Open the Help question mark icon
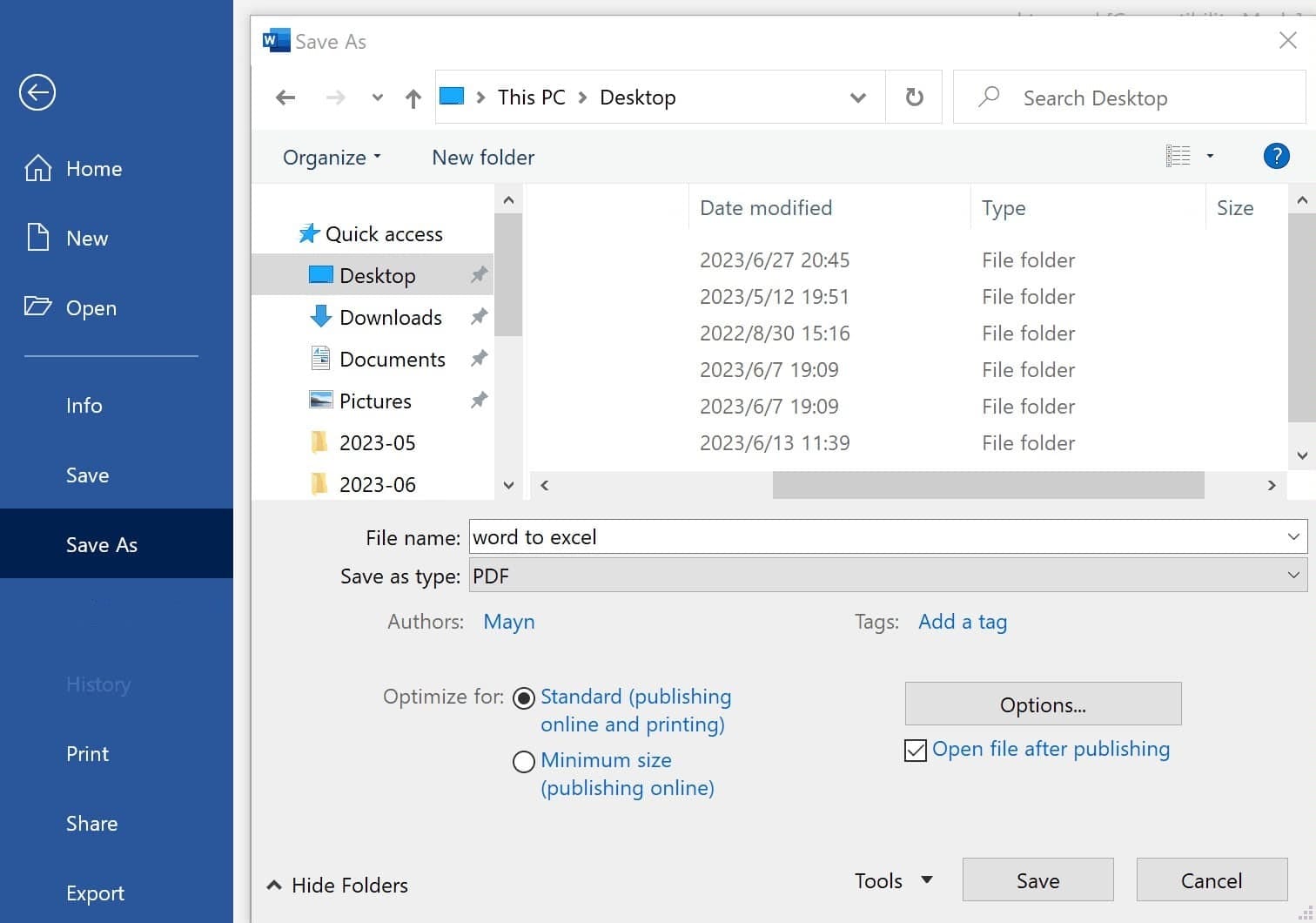 coord(1276,156)
